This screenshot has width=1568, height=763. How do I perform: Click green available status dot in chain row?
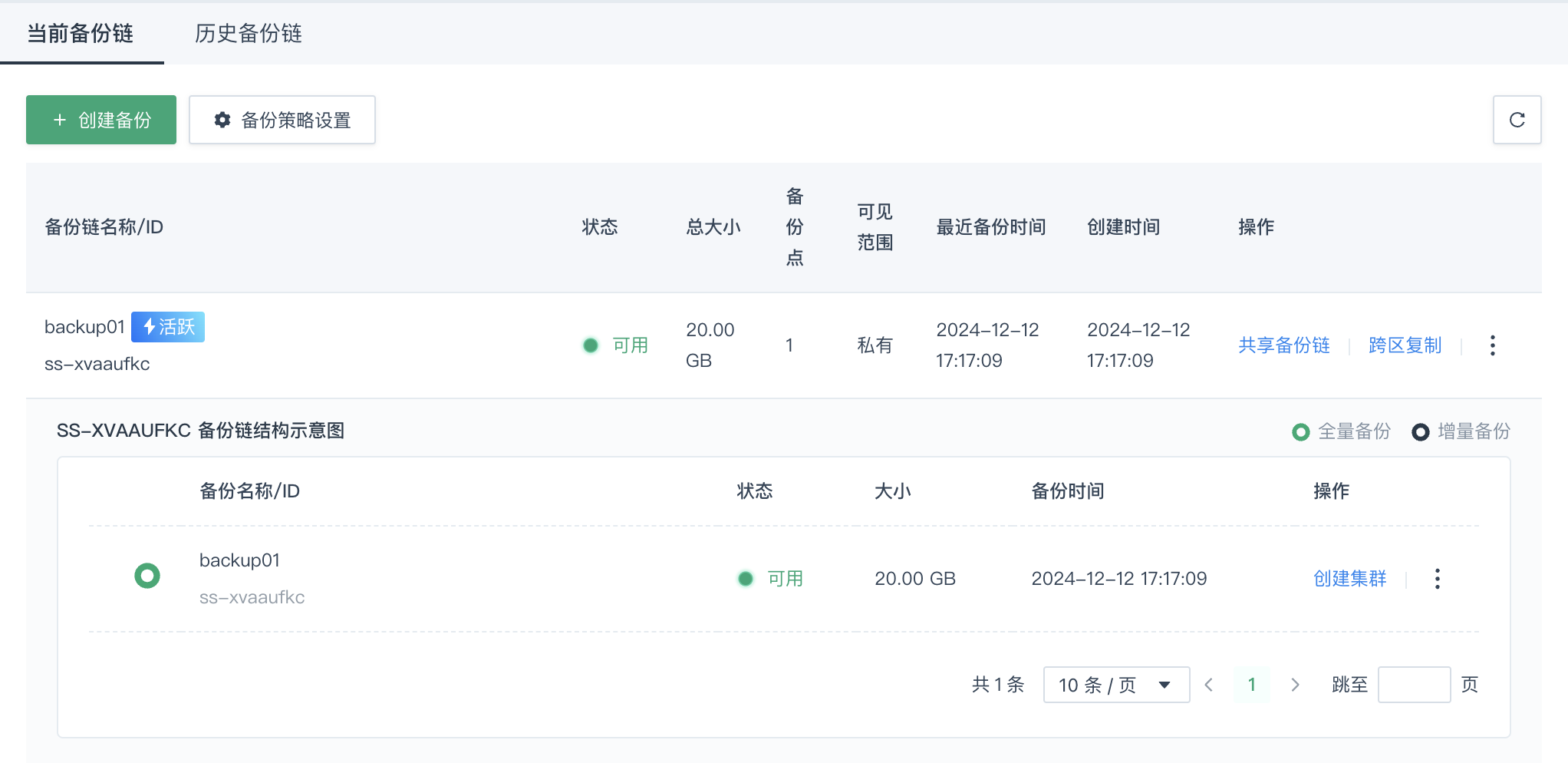(591, 345)
